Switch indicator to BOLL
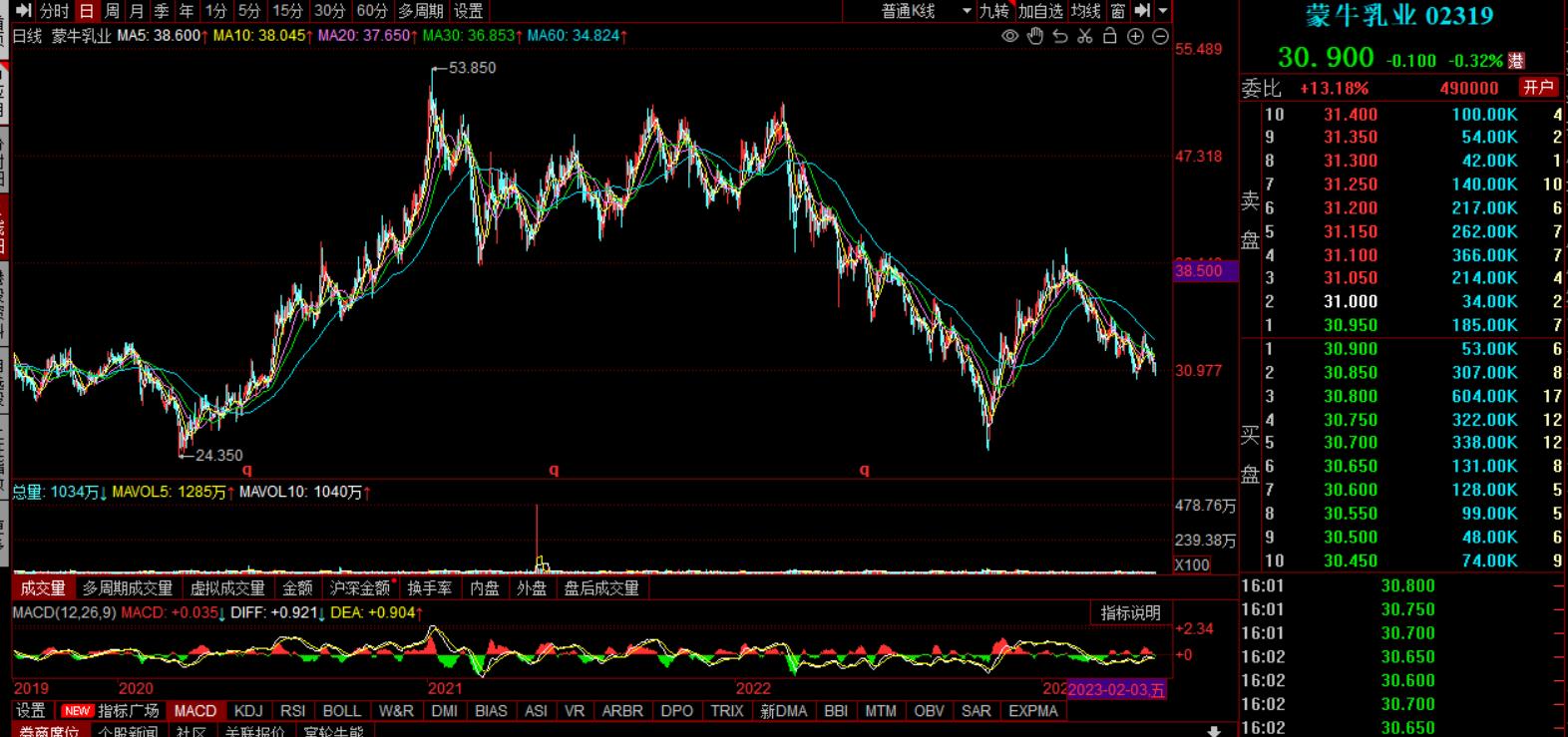1568x737 pixels. 342,711
